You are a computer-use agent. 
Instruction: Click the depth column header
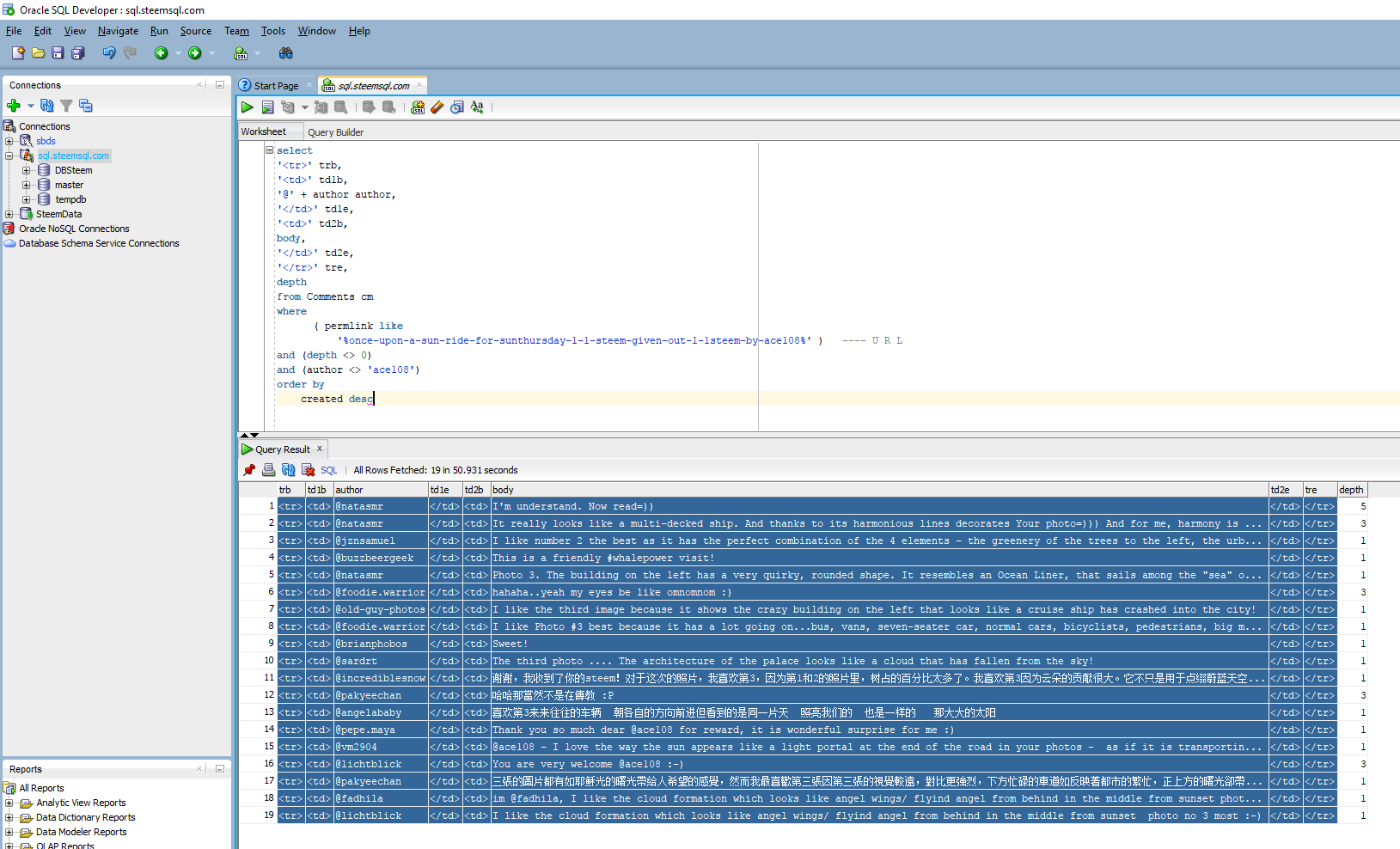tap(1352, 490)
